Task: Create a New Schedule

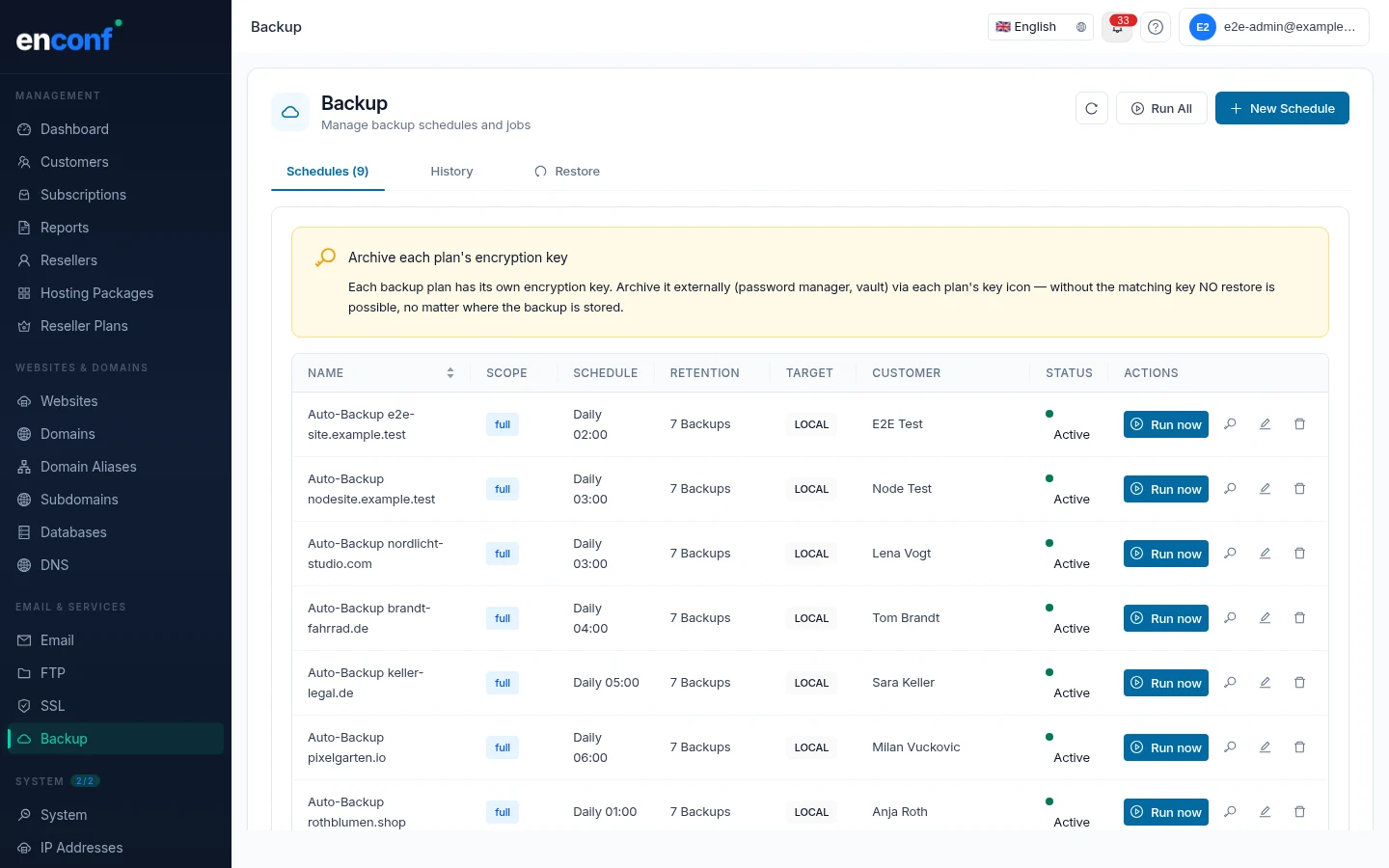Action: (x=1282, y=108)
